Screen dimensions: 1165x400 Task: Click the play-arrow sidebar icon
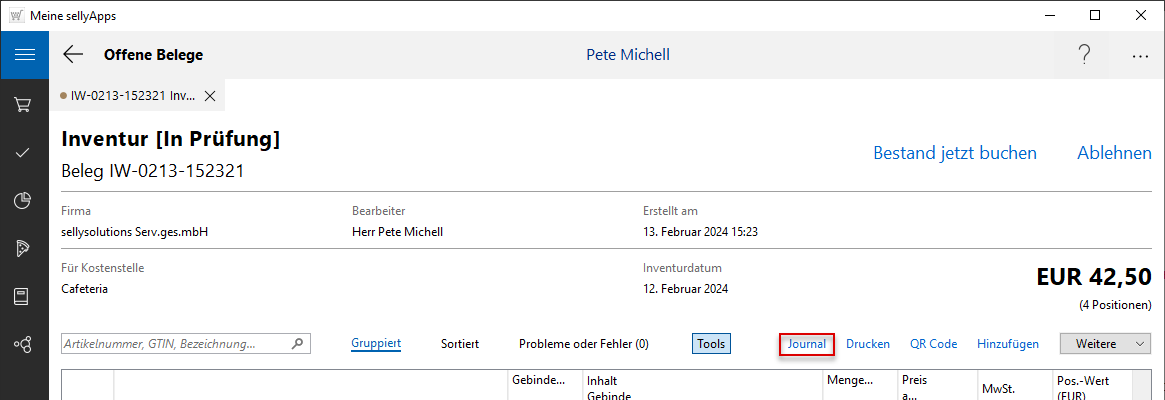click(24, 248)
